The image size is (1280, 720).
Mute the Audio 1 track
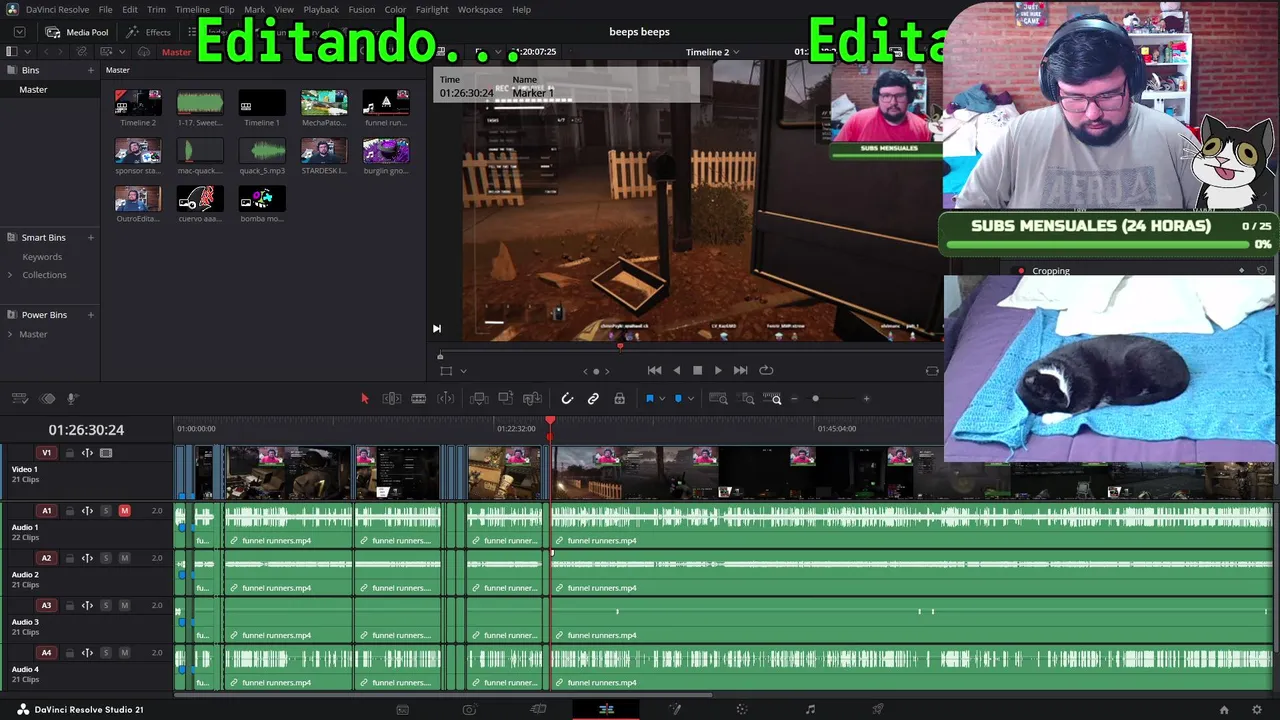click(124, 511)
